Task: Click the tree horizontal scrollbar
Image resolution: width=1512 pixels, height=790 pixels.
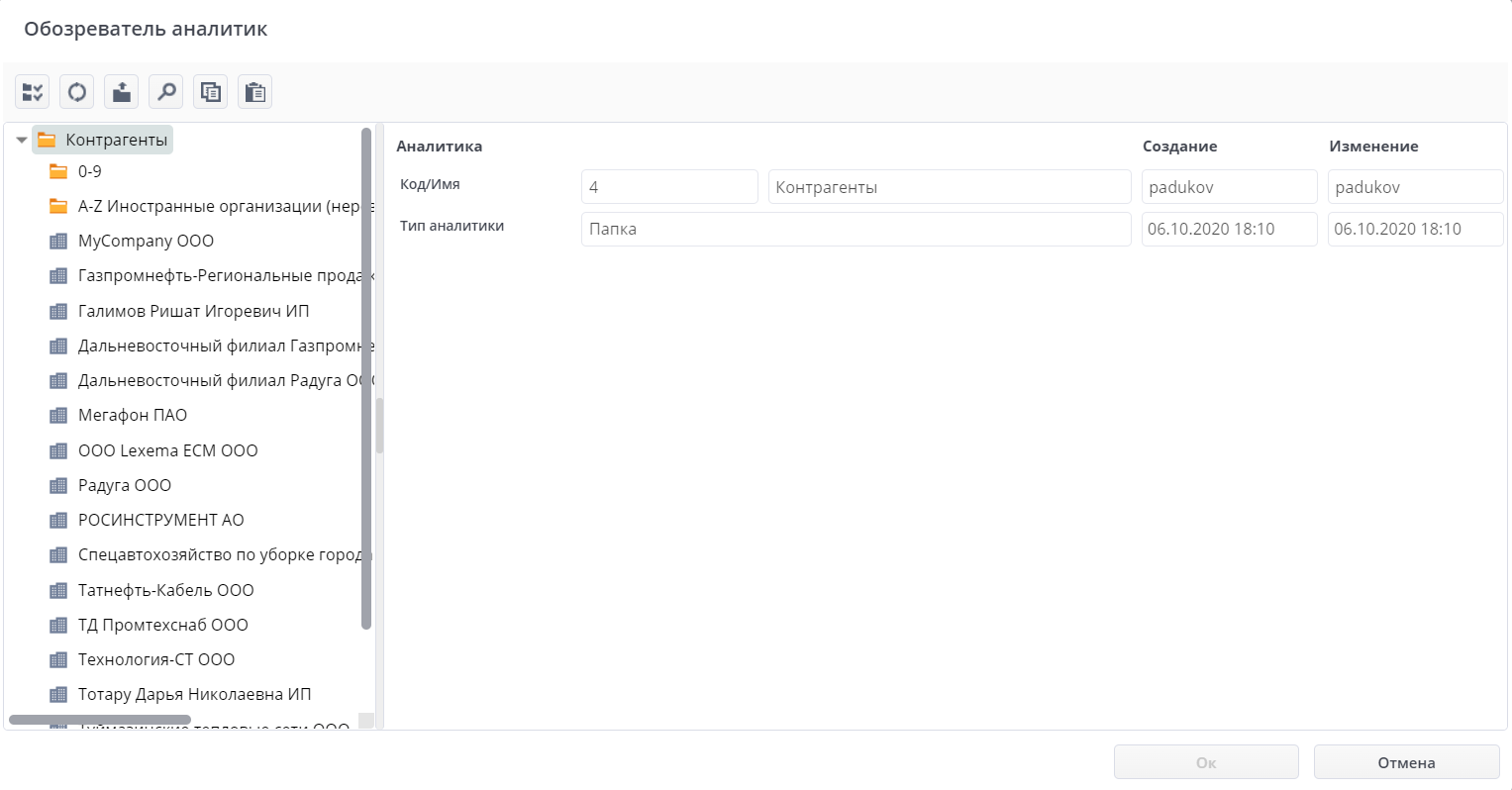Action: [x=99, y=720]
